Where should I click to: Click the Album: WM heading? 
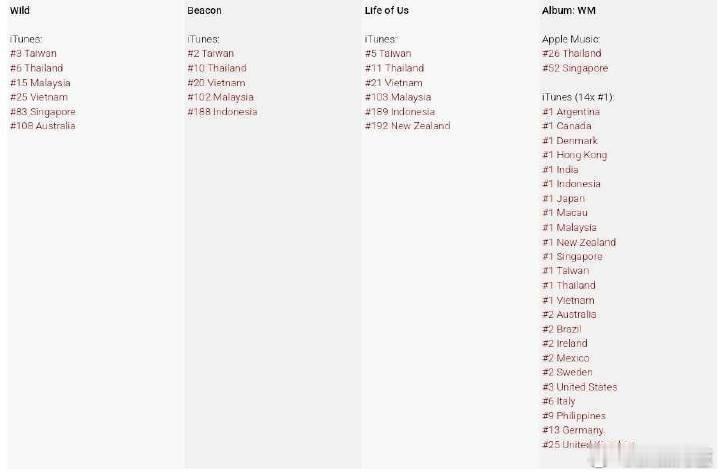[568, 11]
